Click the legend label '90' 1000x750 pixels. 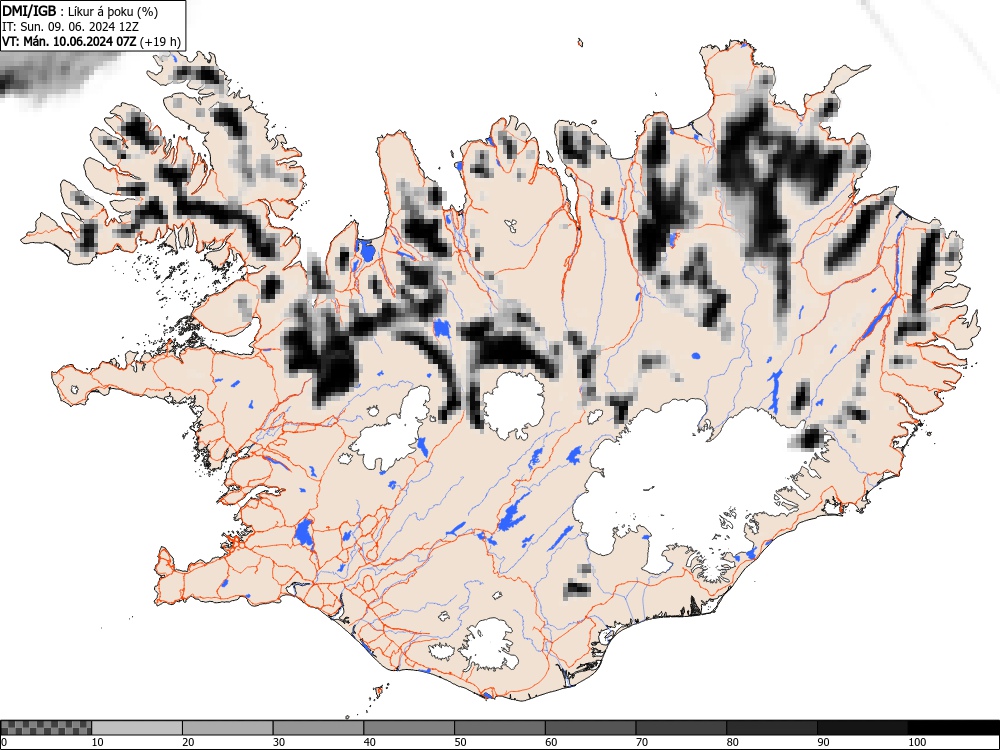(x=823, y=742)
